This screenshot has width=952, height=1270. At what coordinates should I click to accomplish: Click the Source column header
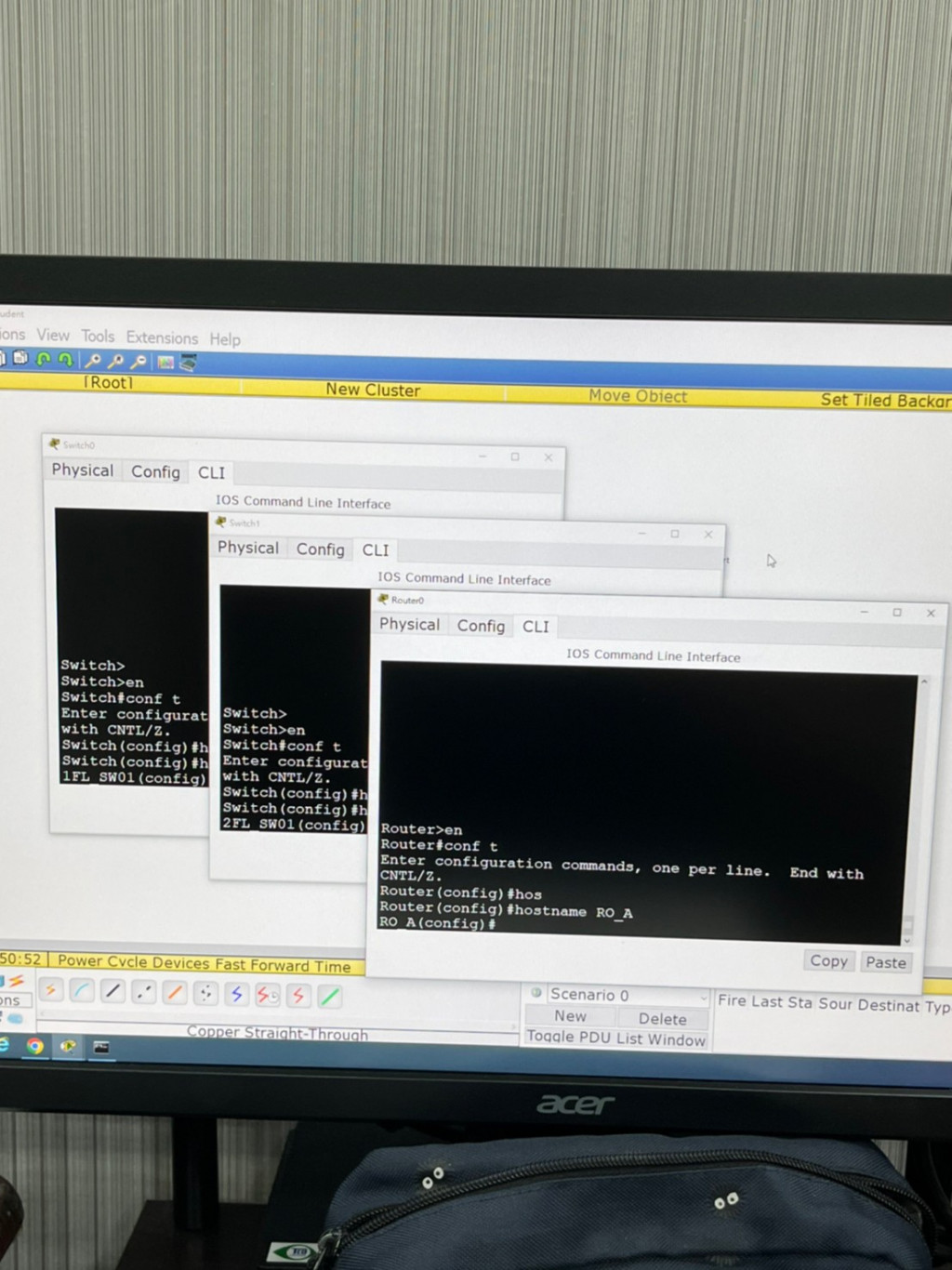coord(835,1004)
